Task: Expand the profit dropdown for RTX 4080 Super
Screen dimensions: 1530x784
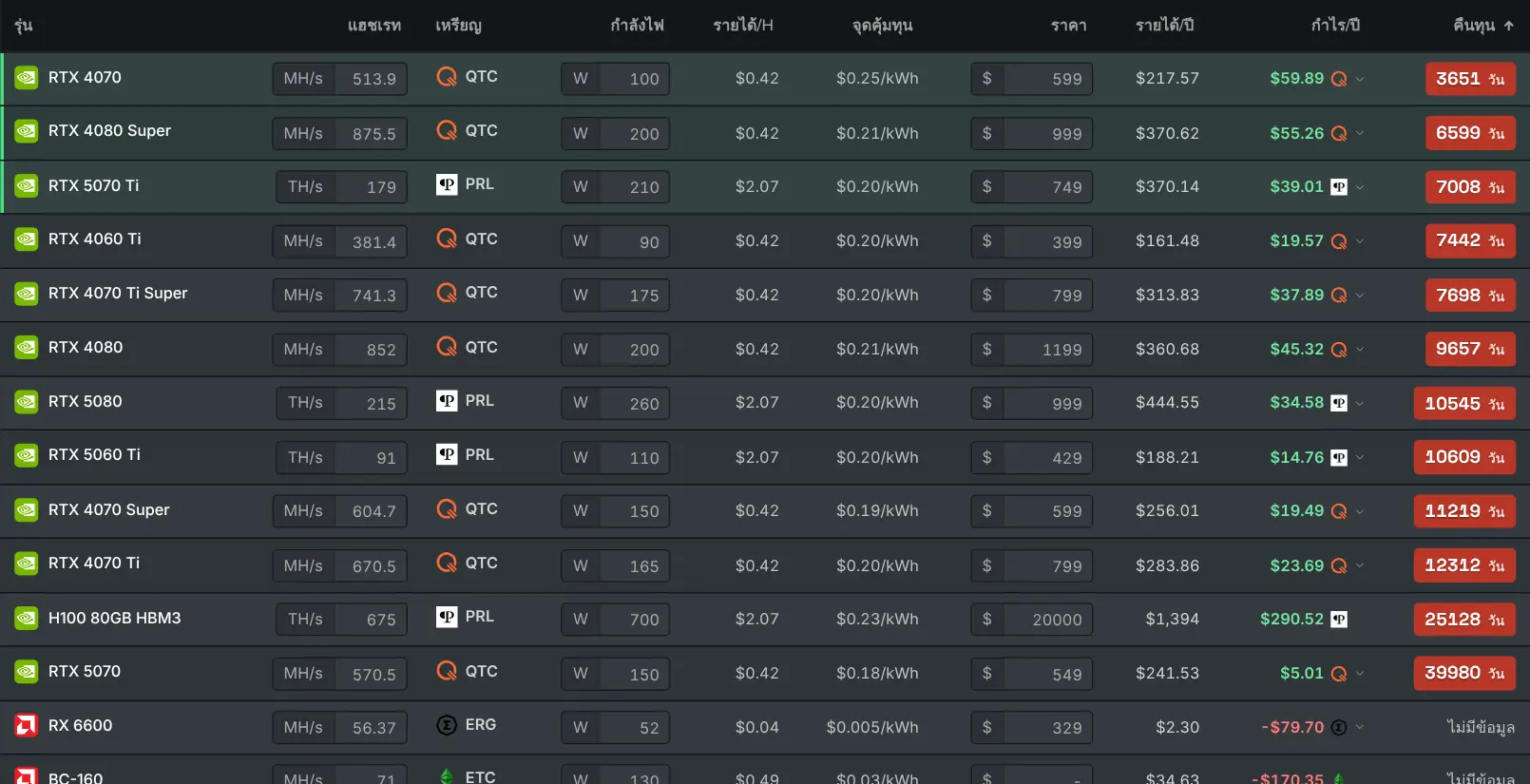Action: coord(1360,134)
